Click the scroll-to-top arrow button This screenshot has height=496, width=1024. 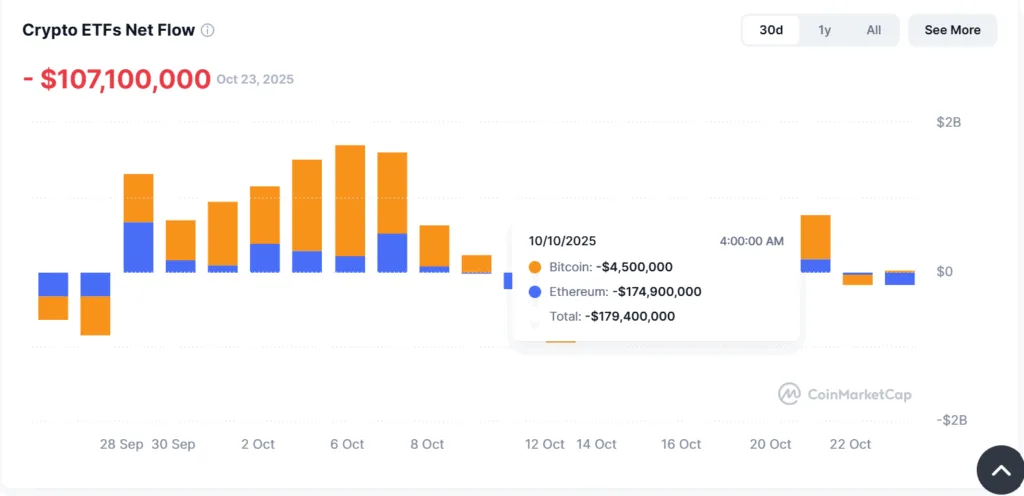point(1001,470)
